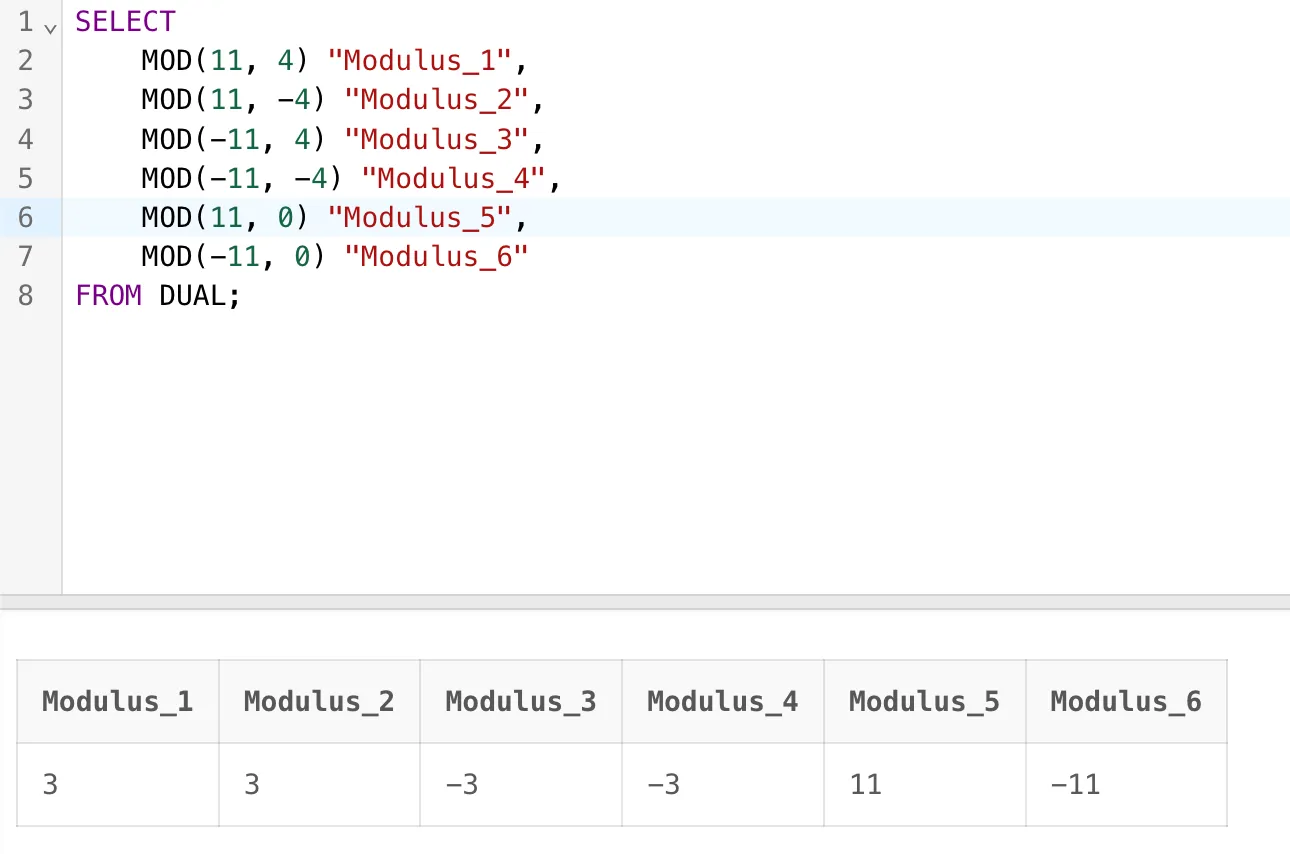The height and width of the screenshot is (854, 1290).
Task: Select the result cell showing -11
Action: [x=1126, y=784]
